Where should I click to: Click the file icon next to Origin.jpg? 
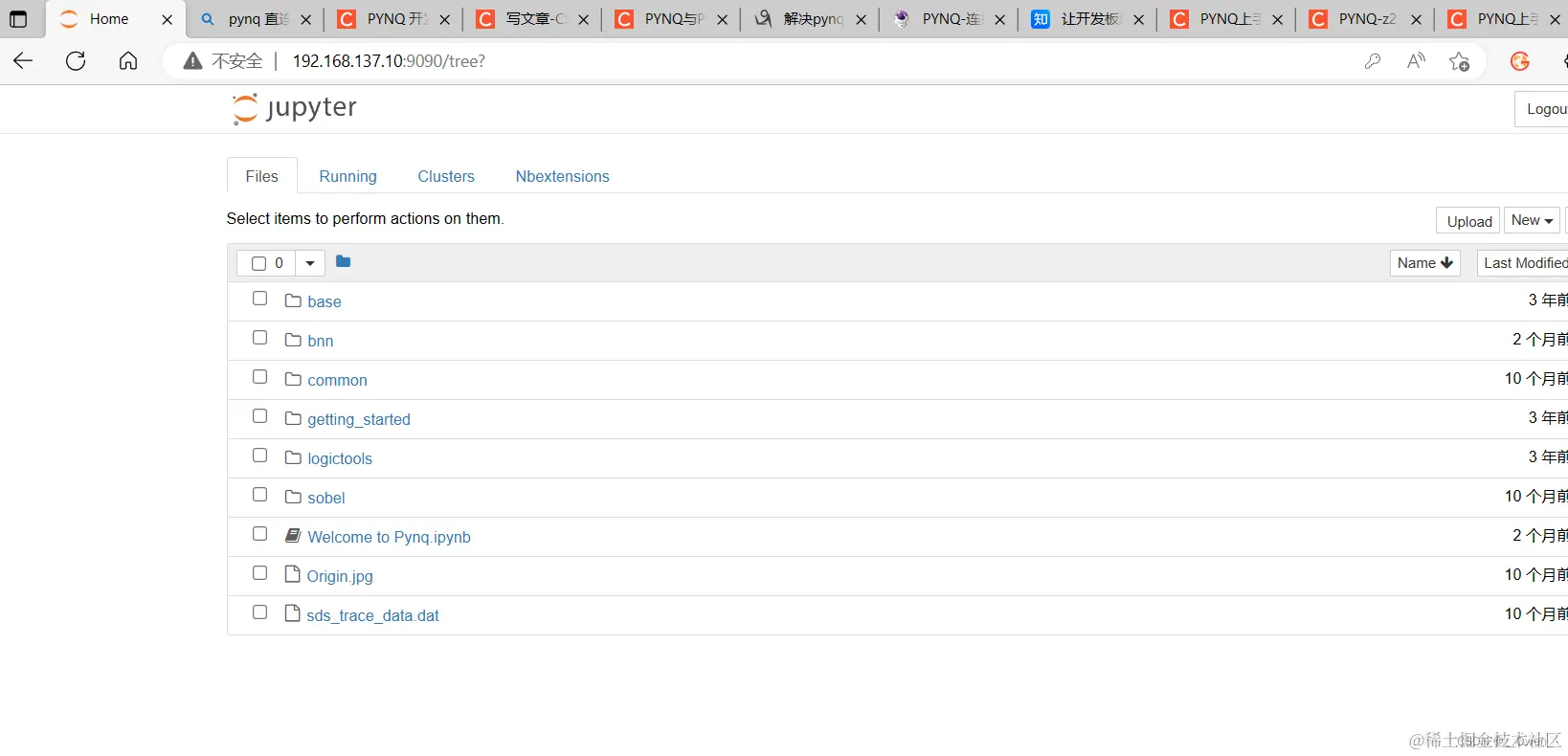[x=293, y=574]
